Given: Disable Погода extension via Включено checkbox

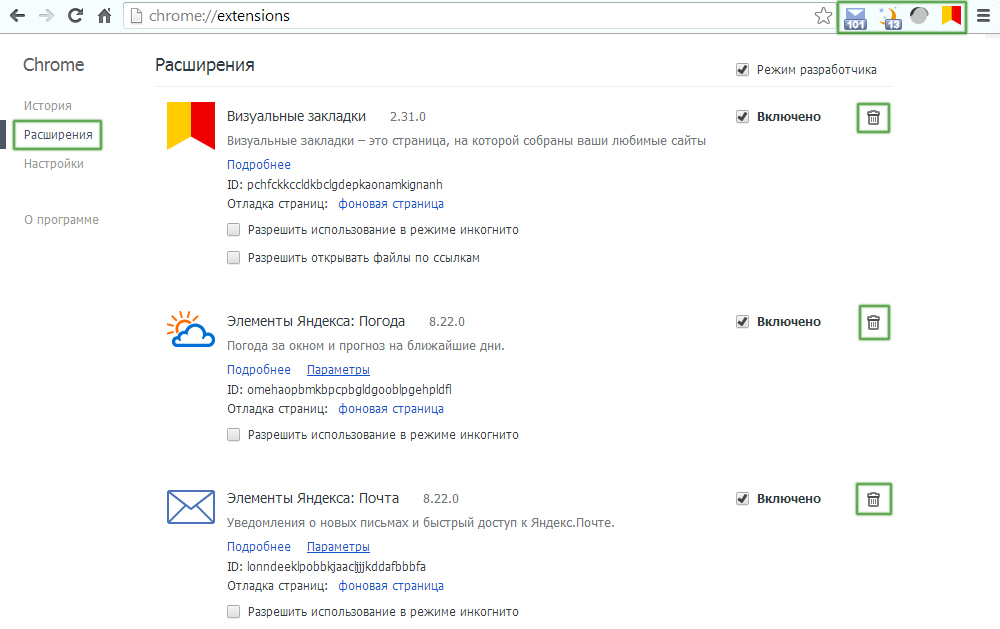Looking at the screenshot, I should click(x=742, y=322).
